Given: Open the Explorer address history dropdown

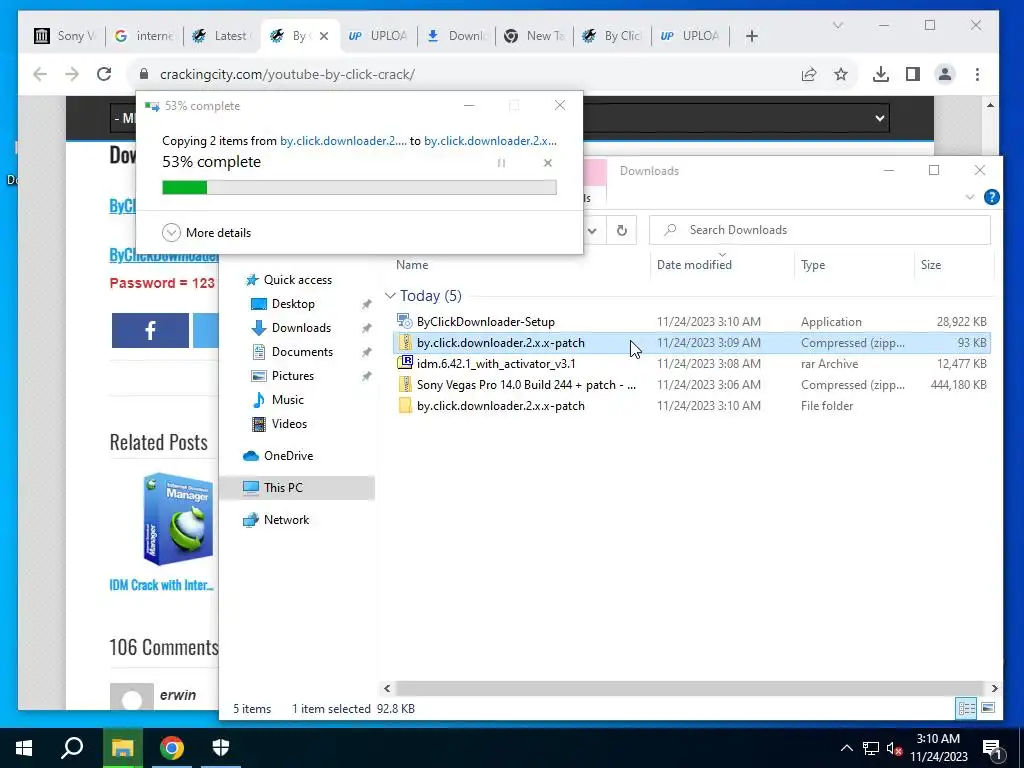Looking at the screenshot, I should [x=592, y=230].
